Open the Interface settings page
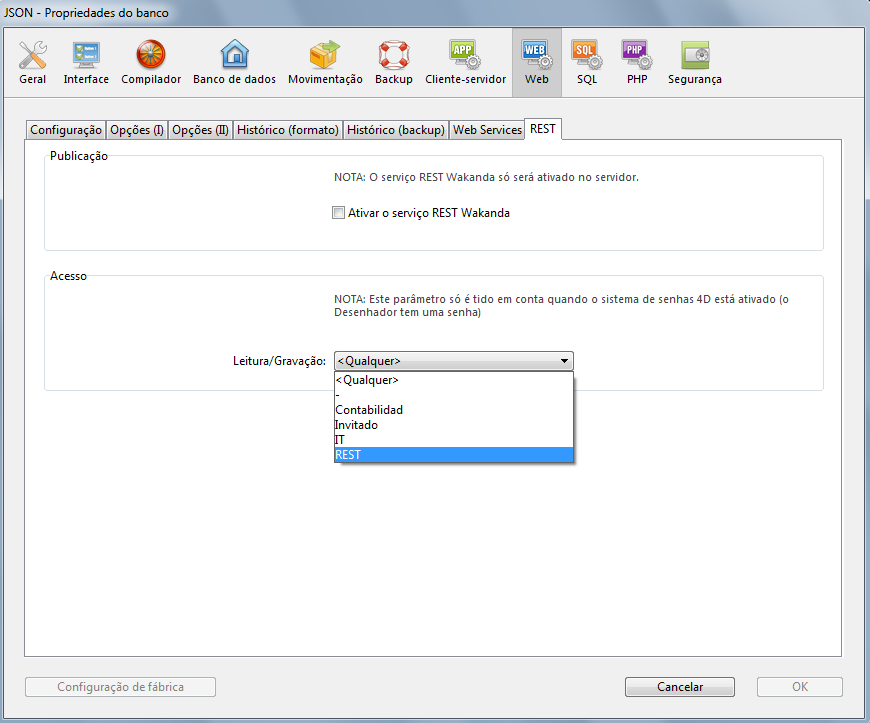The height and width of the screenshot is (723, 870). [86, 63]
